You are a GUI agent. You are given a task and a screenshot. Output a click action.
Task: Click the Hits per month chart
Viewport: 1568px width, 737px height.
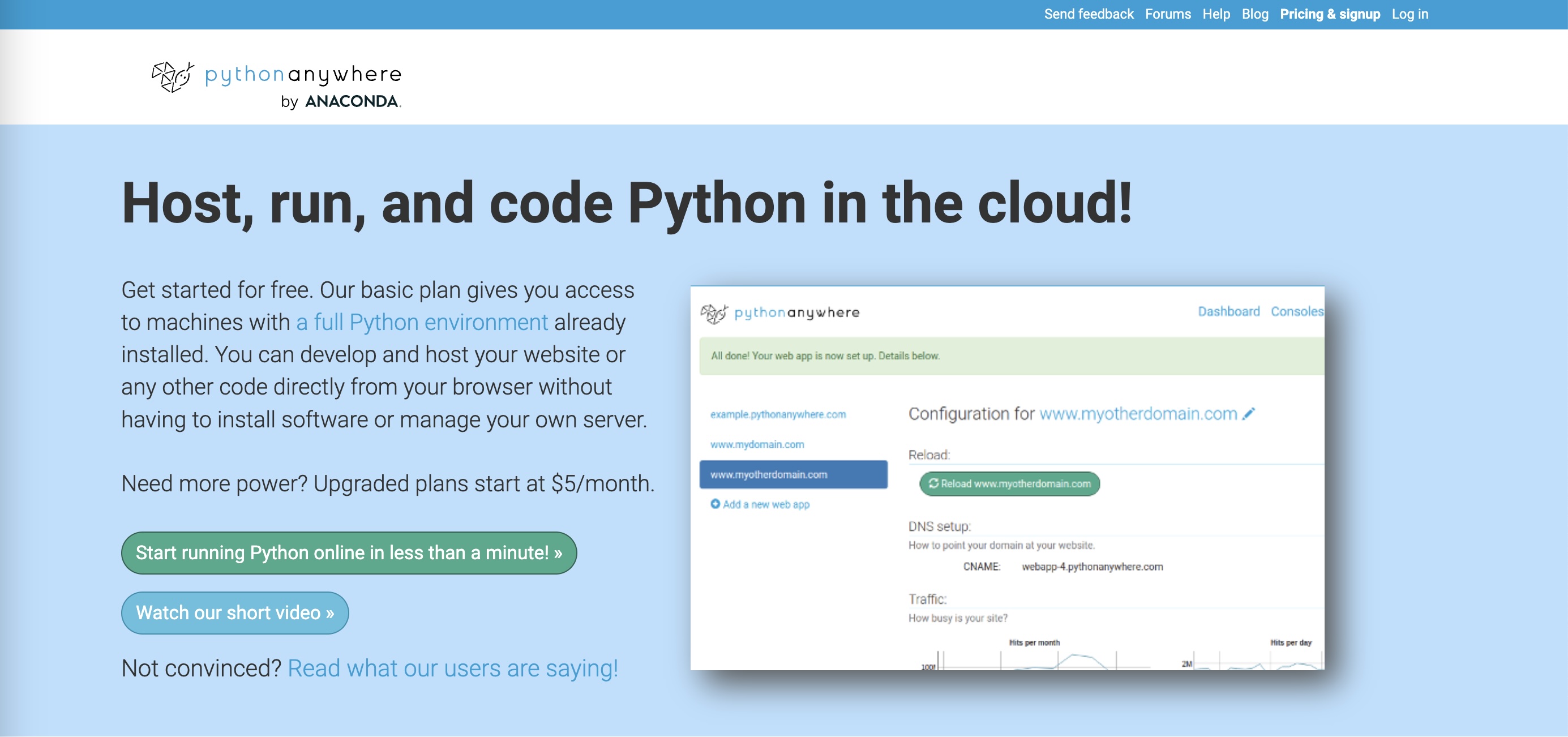(1034, 655)
